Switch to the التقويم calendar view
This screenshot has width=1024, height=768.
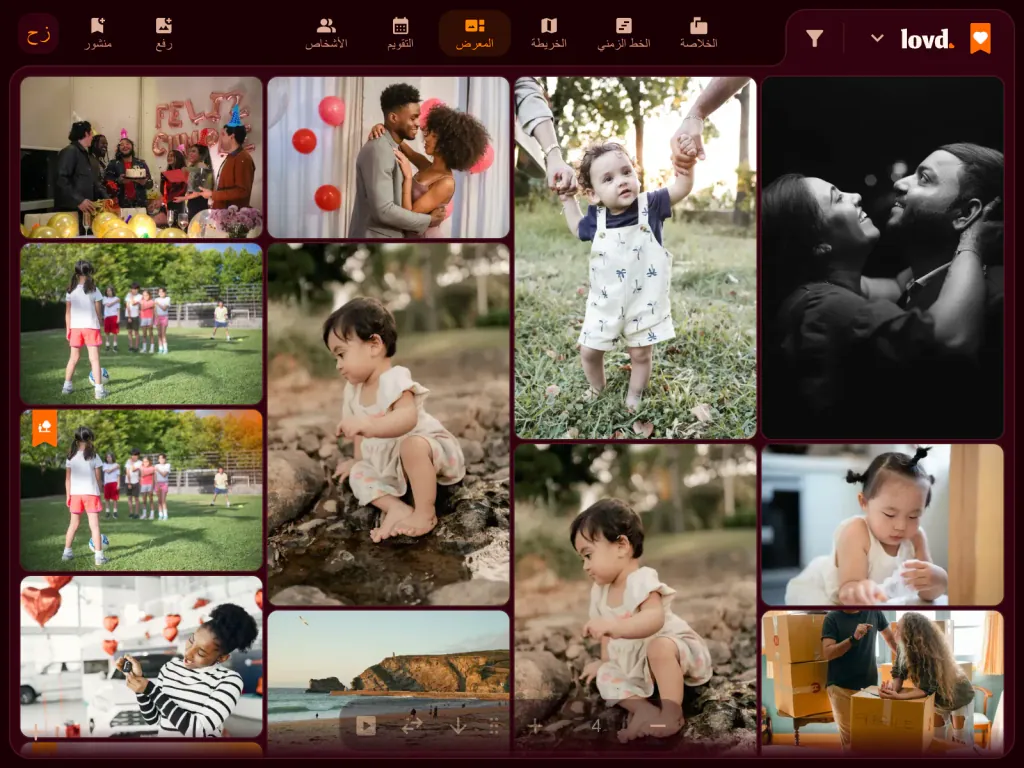click(400, 33)
